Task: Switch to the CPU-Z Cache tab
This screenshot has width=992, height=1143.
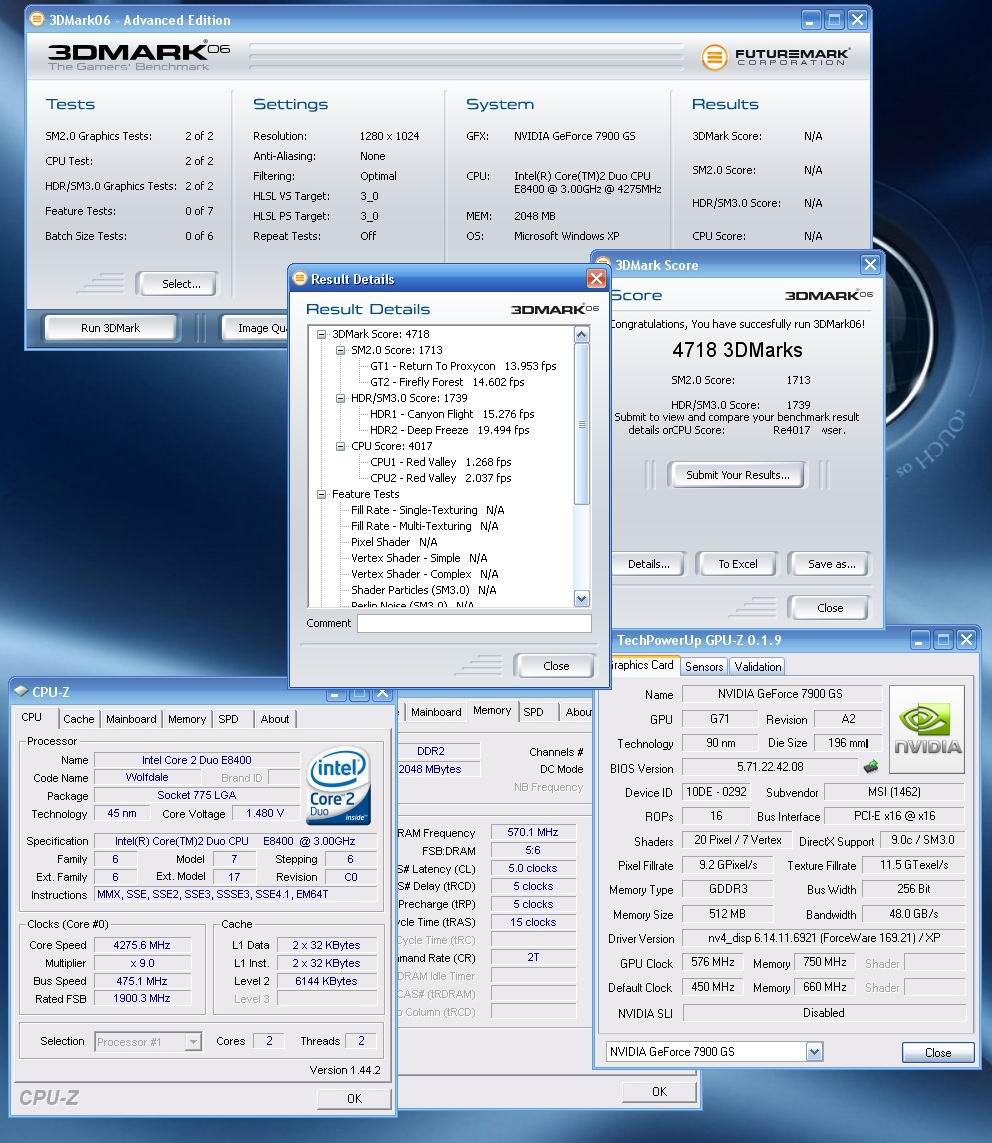Action: (79, 719)
